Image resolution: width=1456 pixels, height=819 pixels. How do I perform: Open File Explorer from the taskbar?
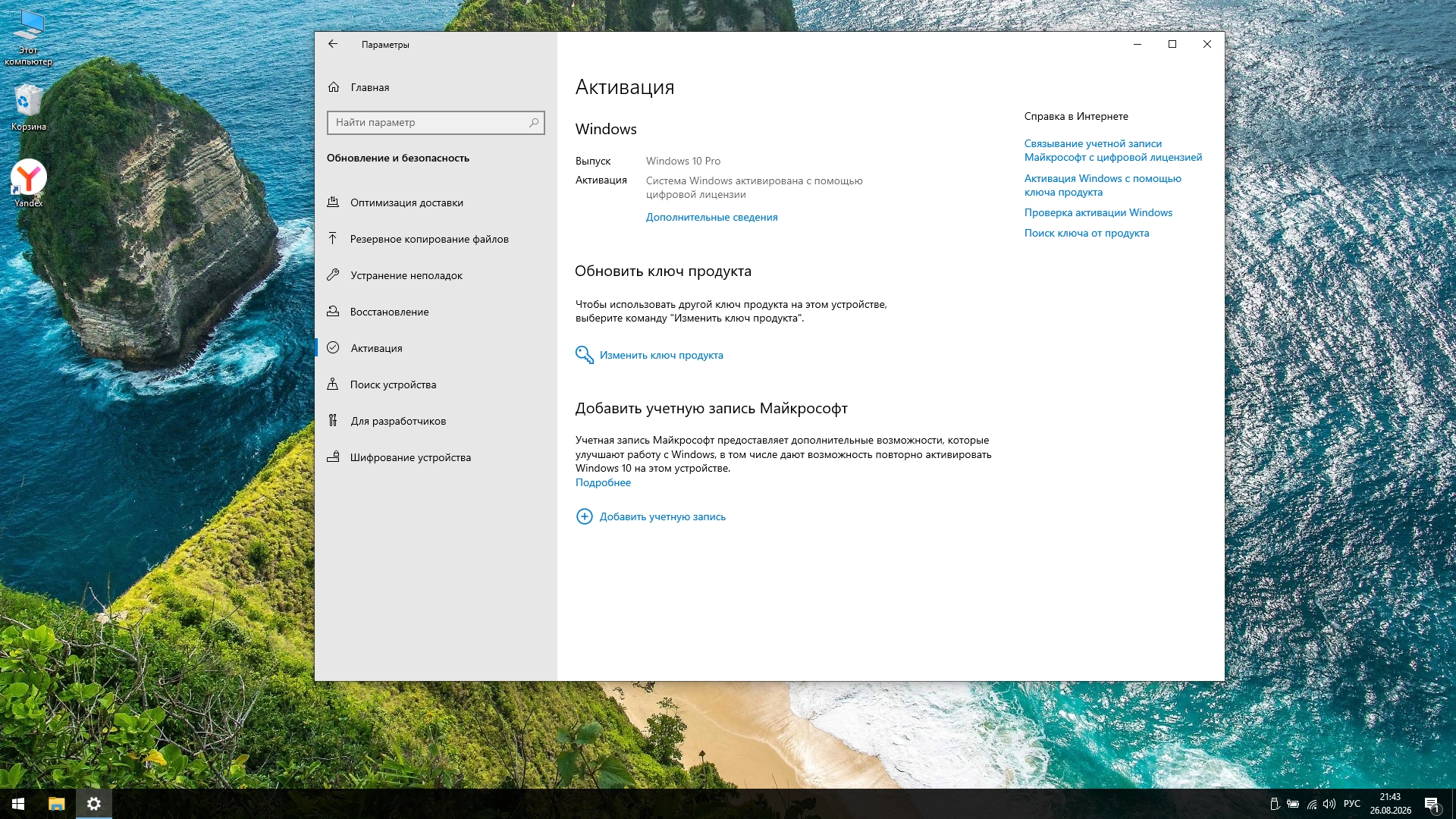click(x=56, y=804)
